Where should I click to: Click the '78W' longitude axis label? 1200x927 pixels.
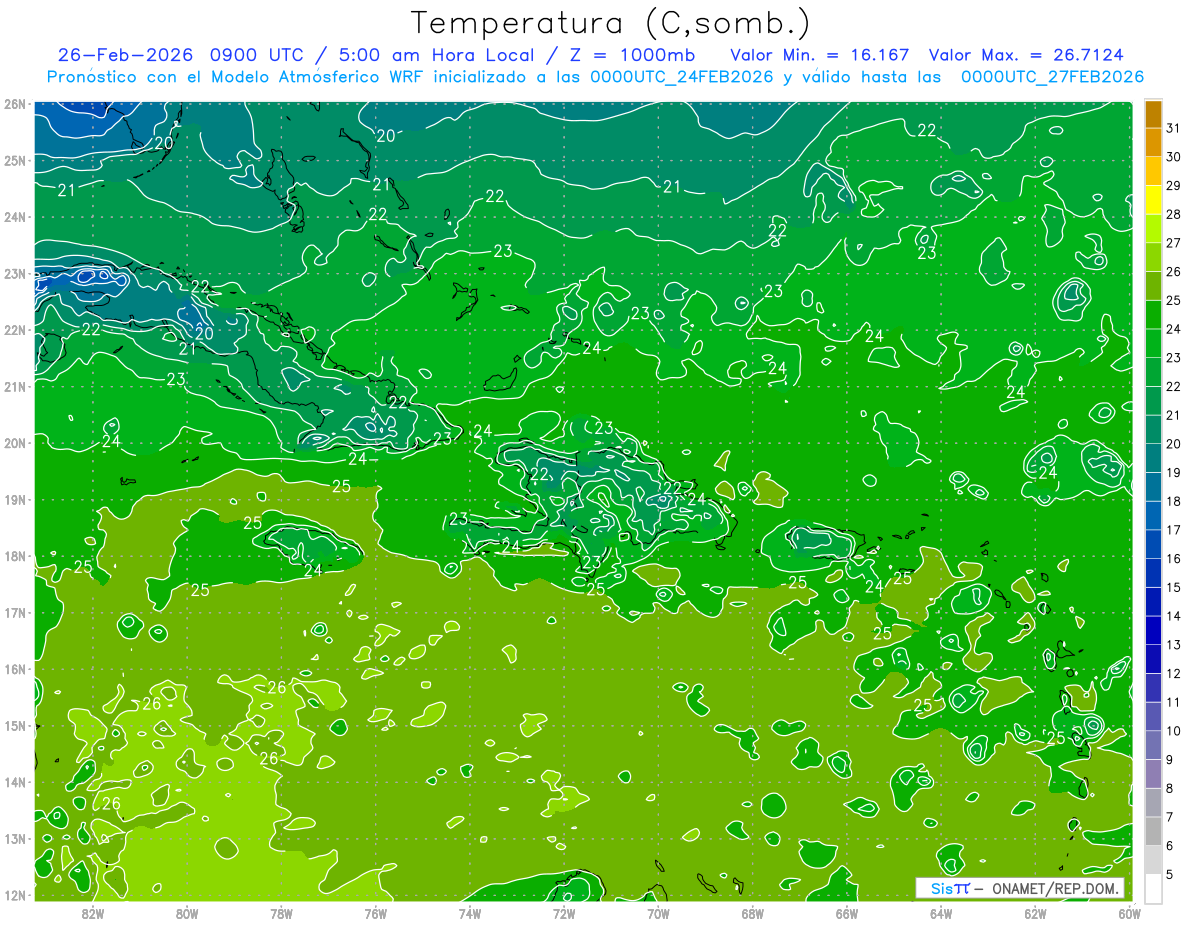pyautogui.click(x=281, y=913)
